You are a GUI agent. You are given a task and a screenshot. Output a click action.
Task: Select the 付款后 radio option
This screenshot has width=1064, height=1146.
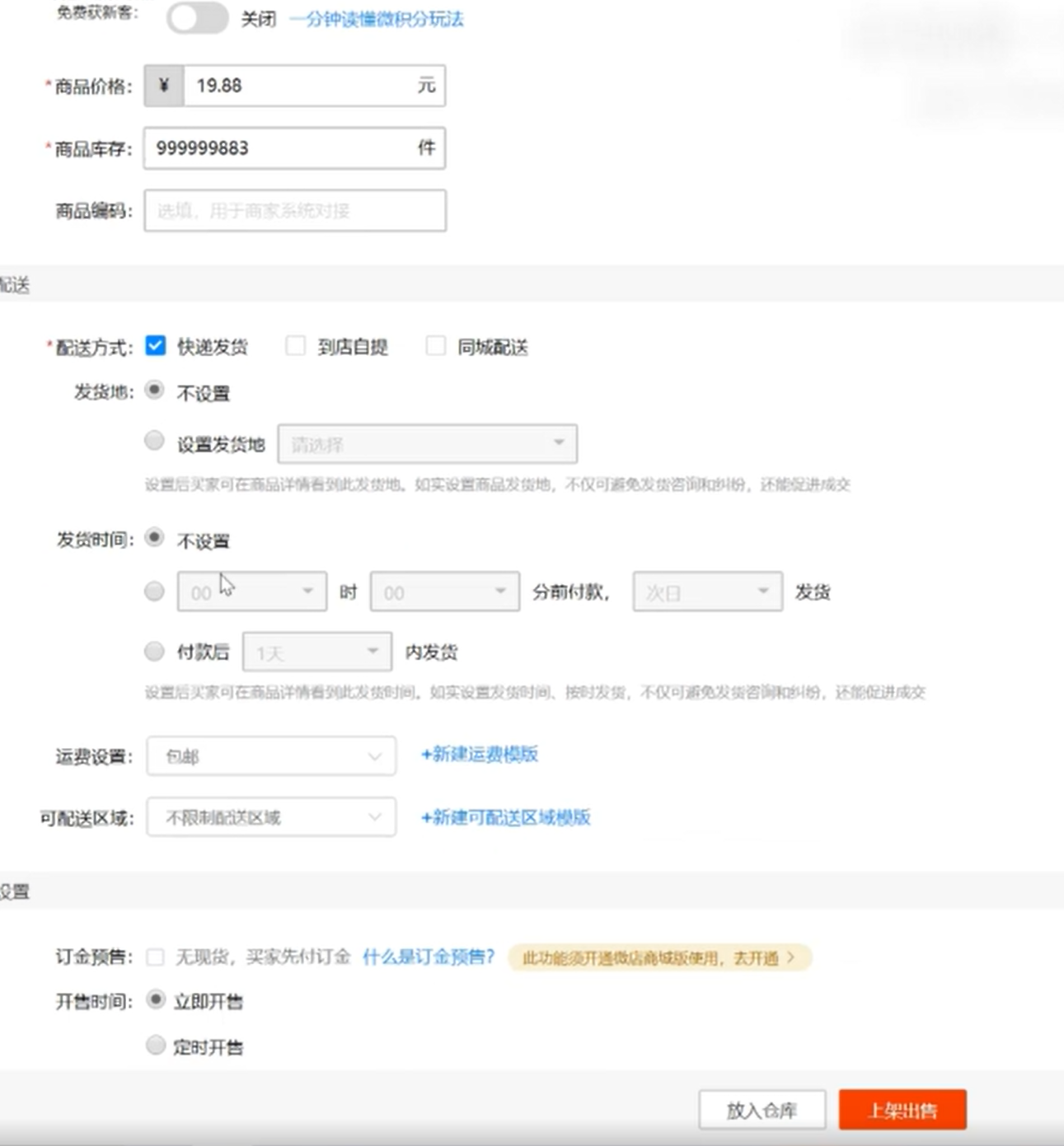tap(154, 652)
